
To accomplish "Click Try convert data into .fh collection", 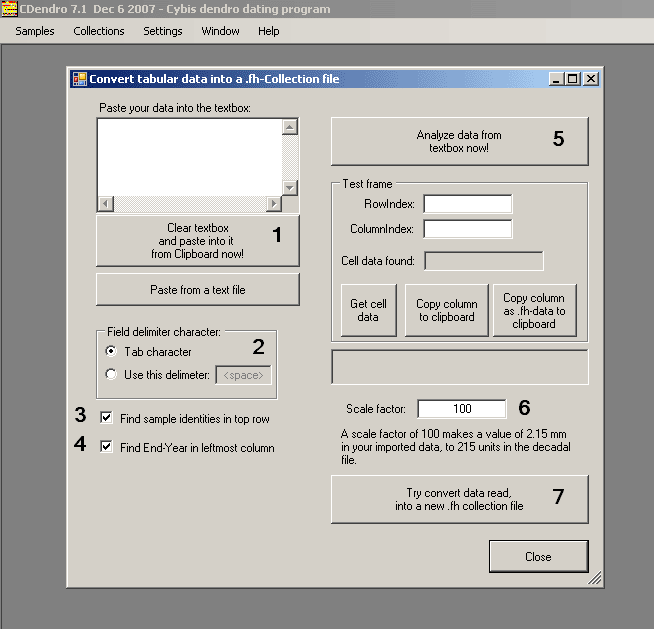I will click(x=460, y=499).
